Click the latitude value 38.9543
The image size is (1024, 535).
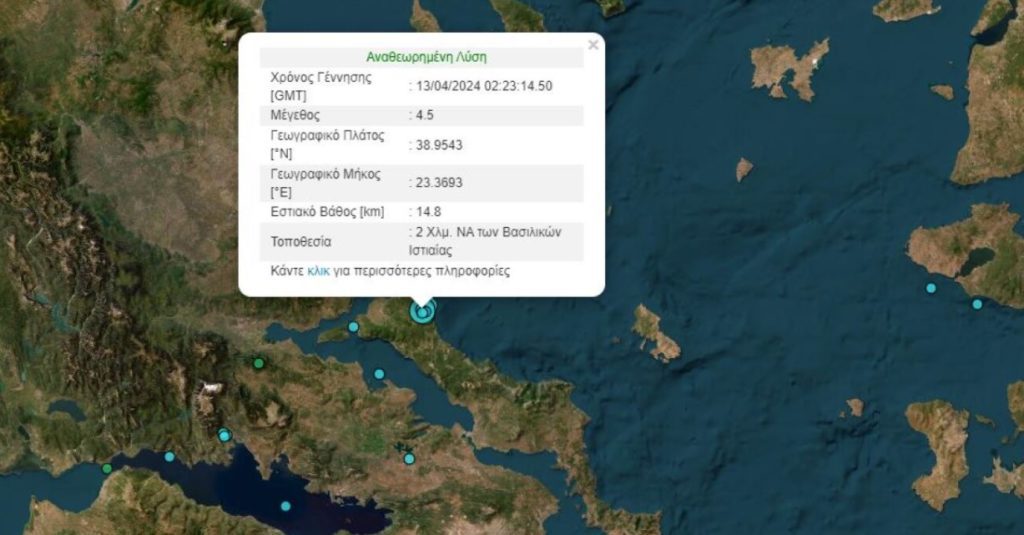click(439, 145)
